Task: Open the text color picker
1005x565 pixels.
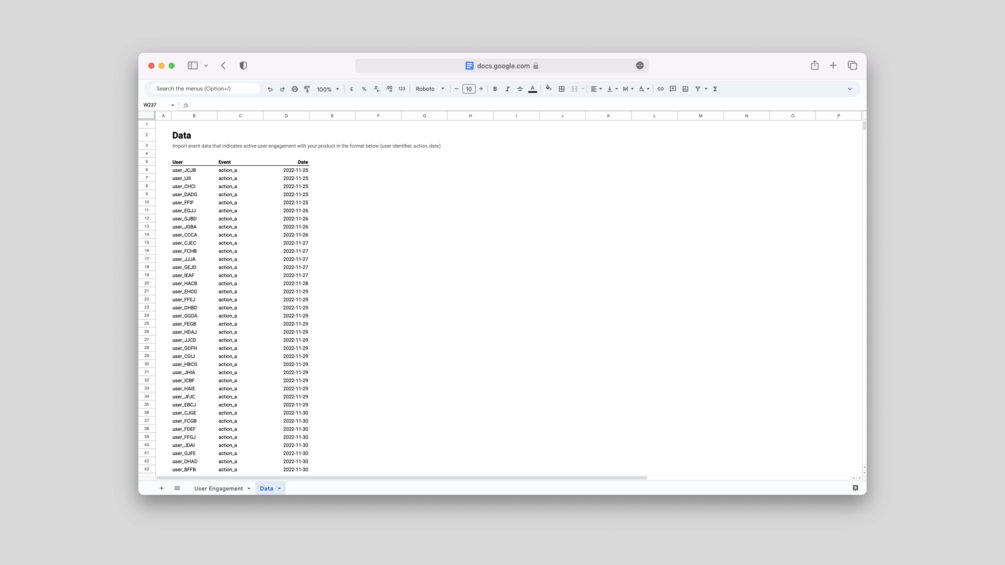Action: click(533, 89)
